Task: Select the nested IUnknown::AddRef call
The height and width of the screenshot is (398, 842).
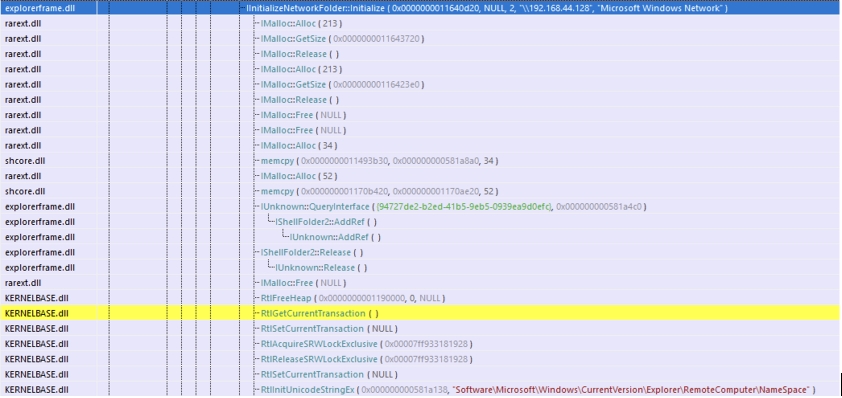Action: (x=336, y=237)
